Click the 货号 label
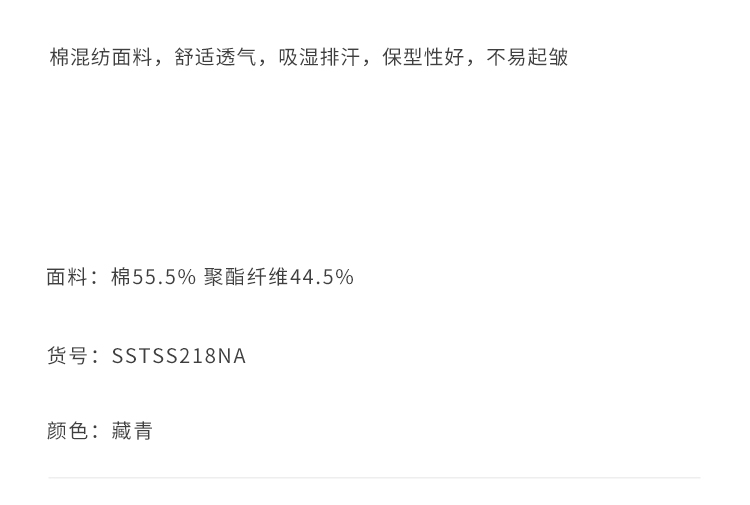The height and width of the screenshot is (505, 750). point(67,356)
